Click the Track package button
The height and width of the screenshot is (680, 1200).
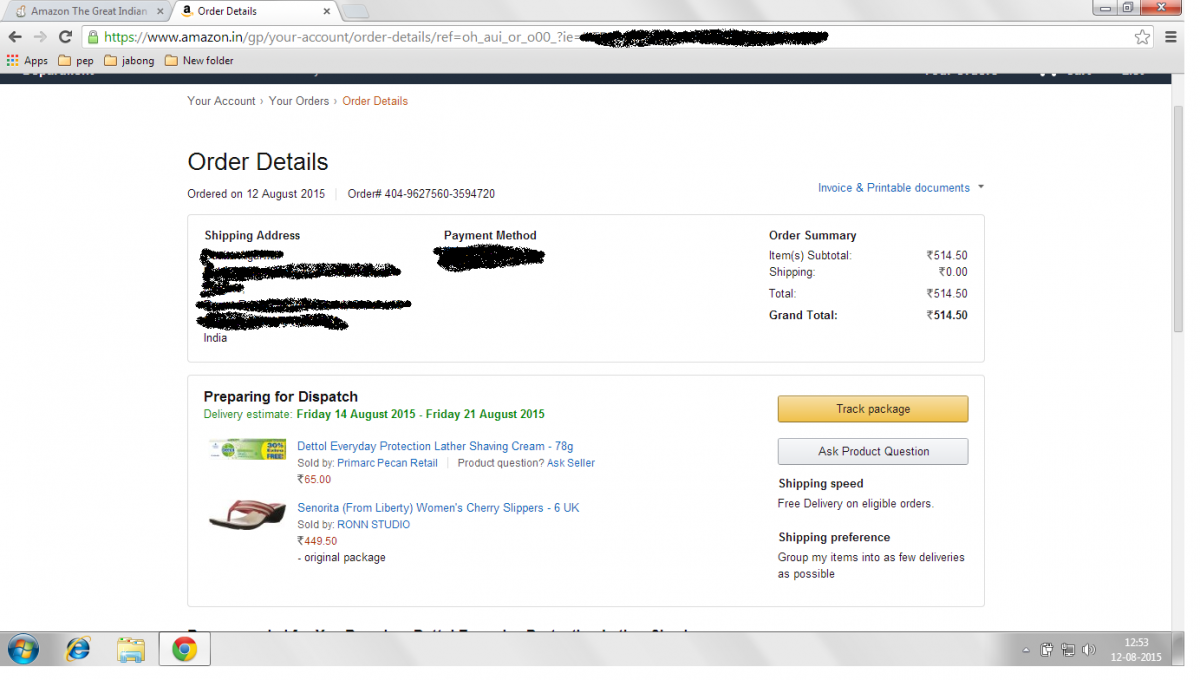coord(873,409)
